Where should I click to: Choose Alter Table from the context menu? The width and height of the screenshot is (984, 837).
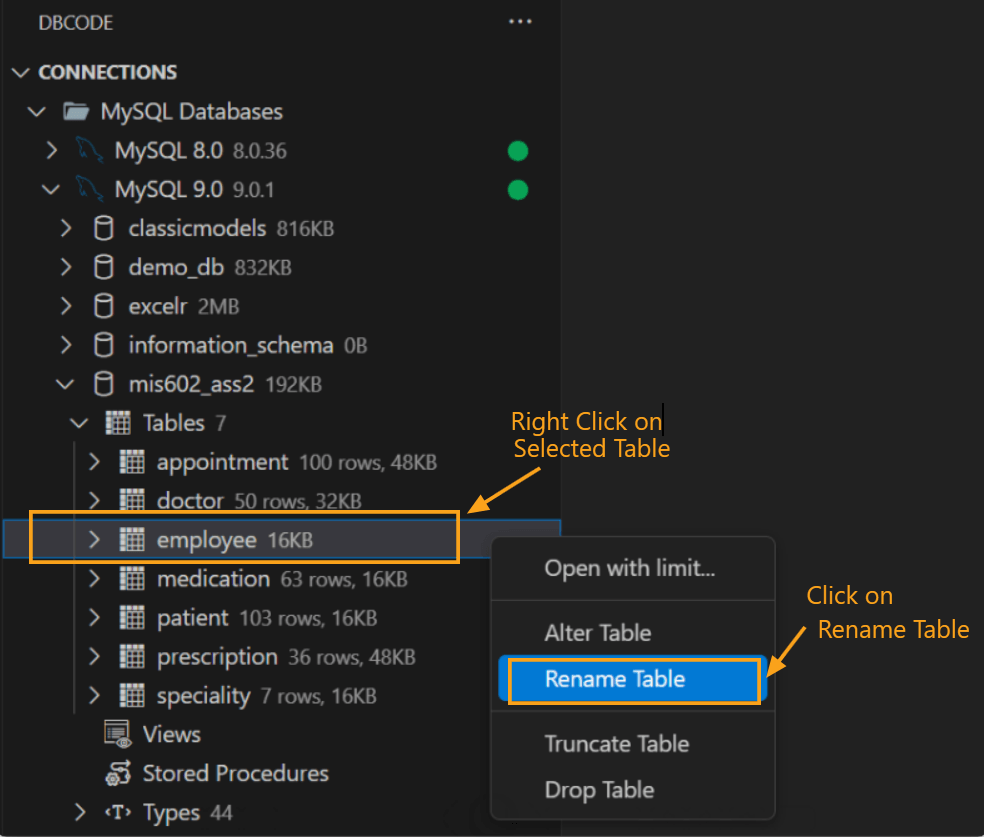pyautogui.click(x=598, y=632)
